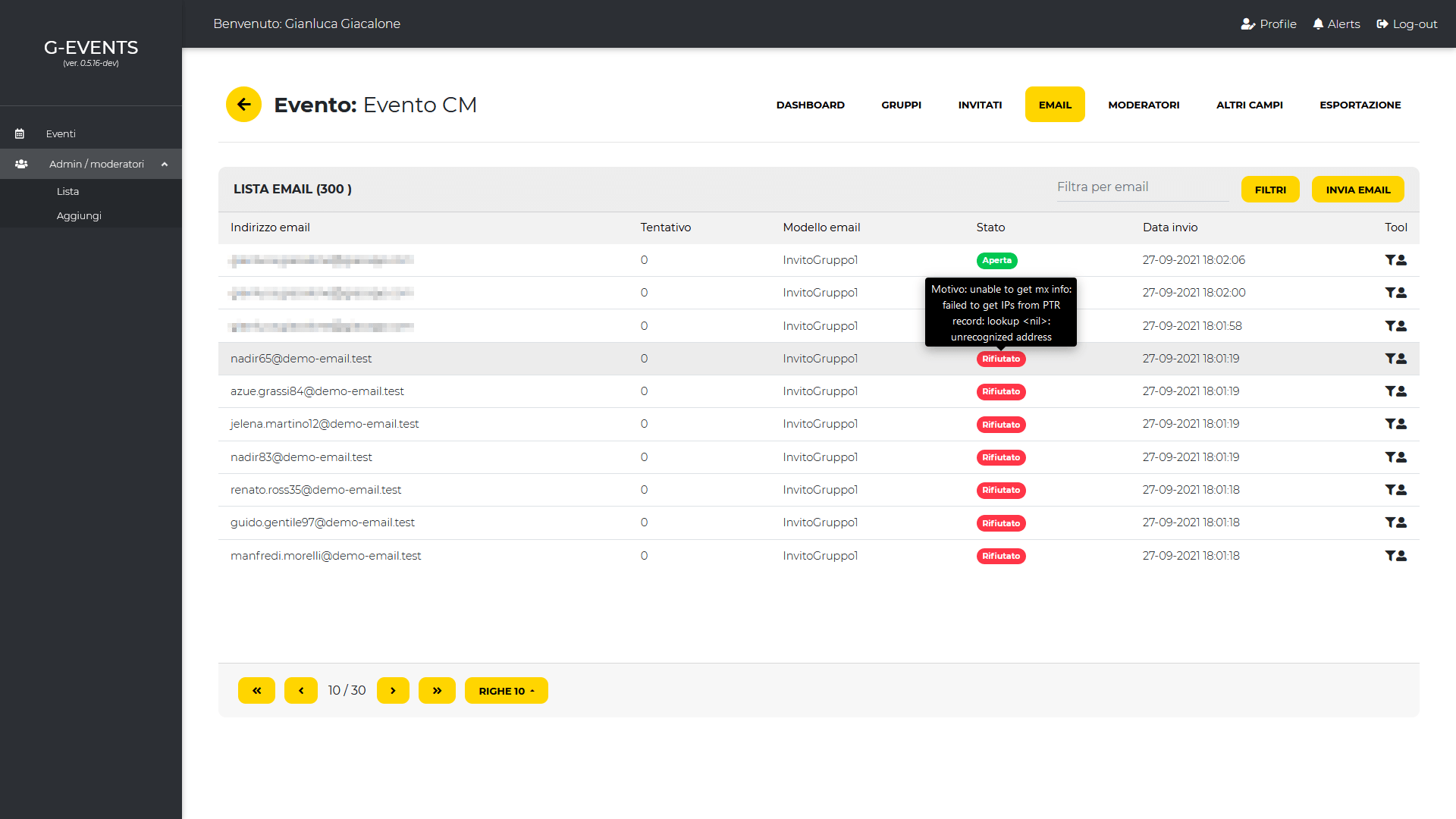Click the calendar icon next to Eventi

point(20,133)
